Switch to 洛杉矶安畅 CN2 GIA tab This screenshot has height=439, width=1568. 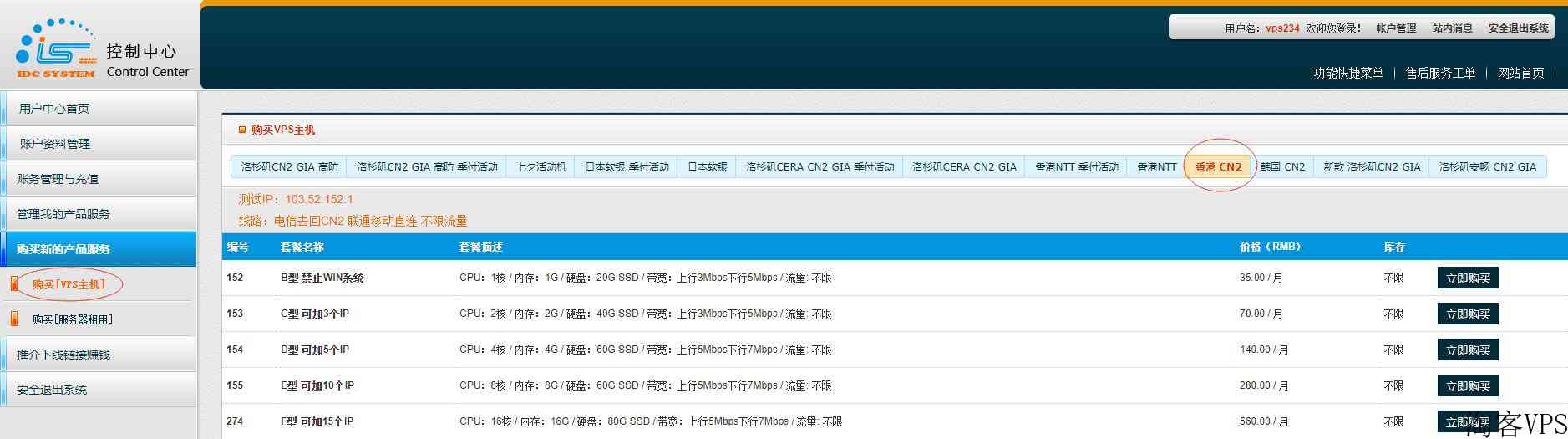pyautogui.click(x=1488, y=167)
